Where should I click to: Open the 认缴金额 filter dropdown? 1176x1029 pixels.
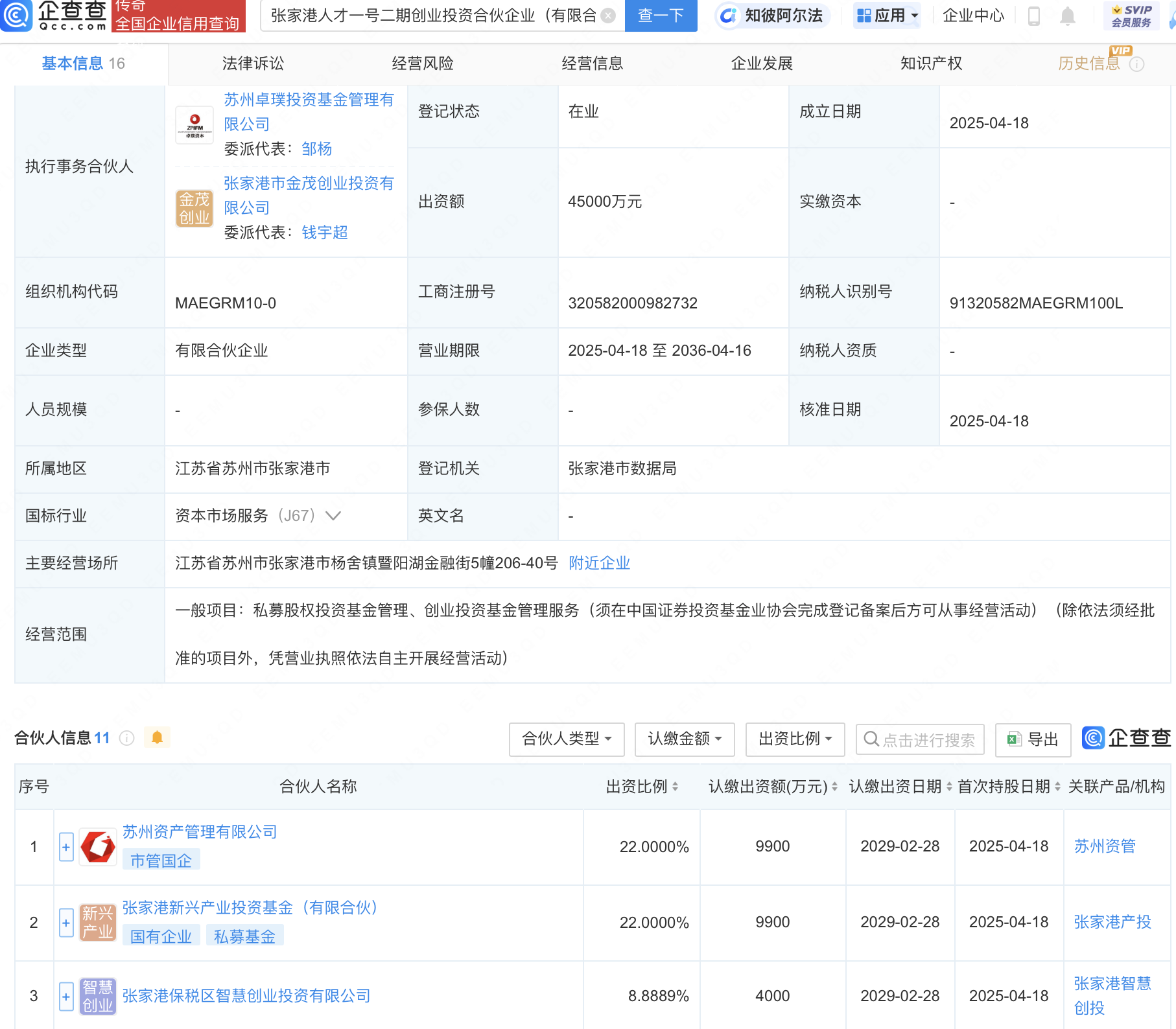(x=685, y=739)
